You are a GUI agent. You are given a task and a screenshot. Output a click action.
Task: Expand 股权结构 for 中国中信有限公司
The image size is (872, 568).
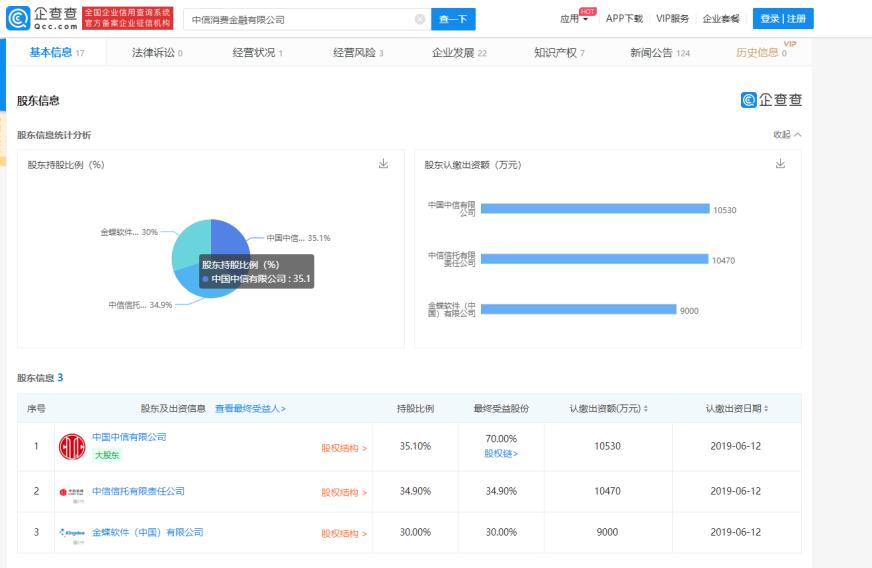tap(344, 448)
